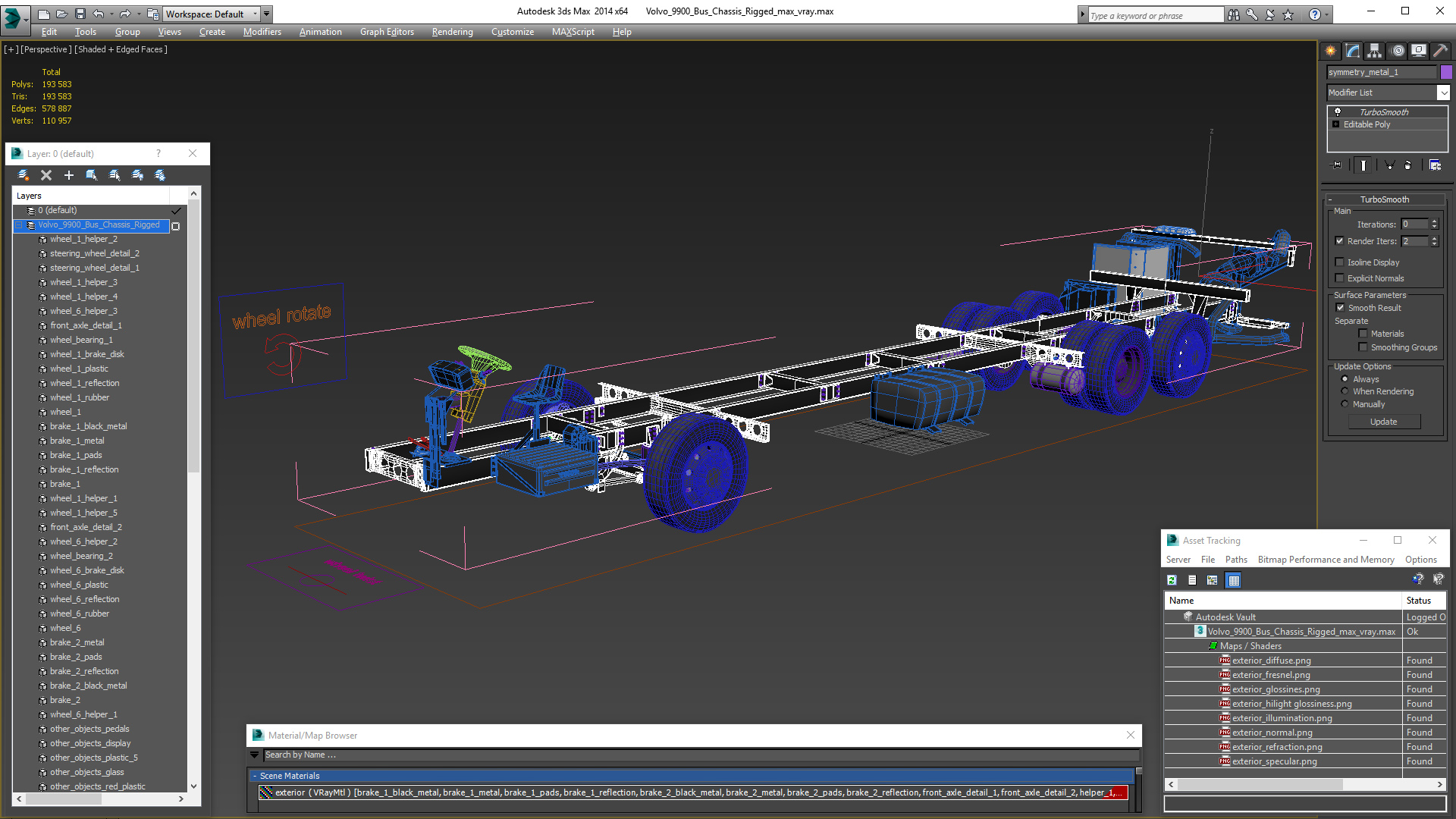Click the object name field symmetry_metal_1

(x=1382, y=72)
